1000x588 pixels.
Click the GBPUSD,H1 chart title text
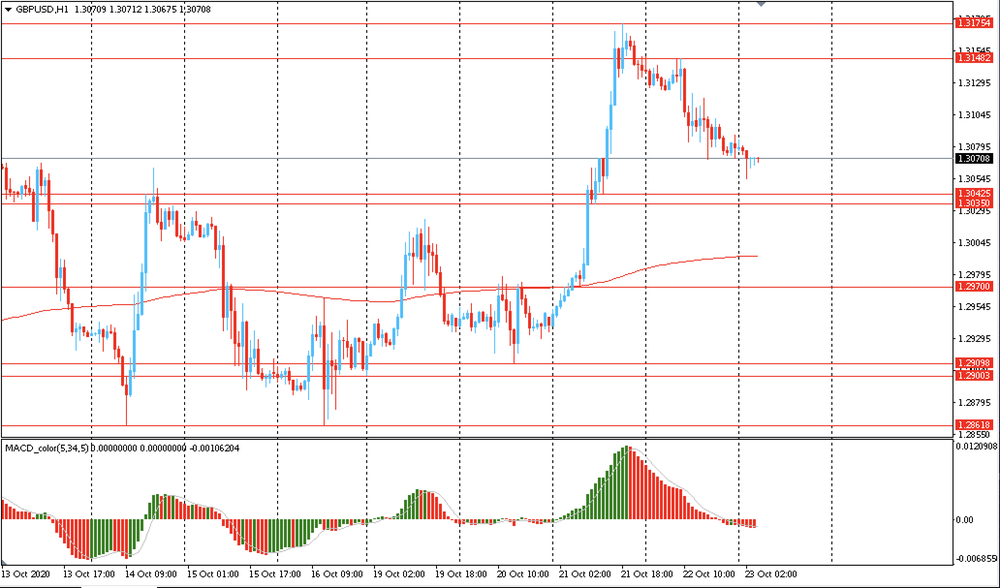click(41, 8)
